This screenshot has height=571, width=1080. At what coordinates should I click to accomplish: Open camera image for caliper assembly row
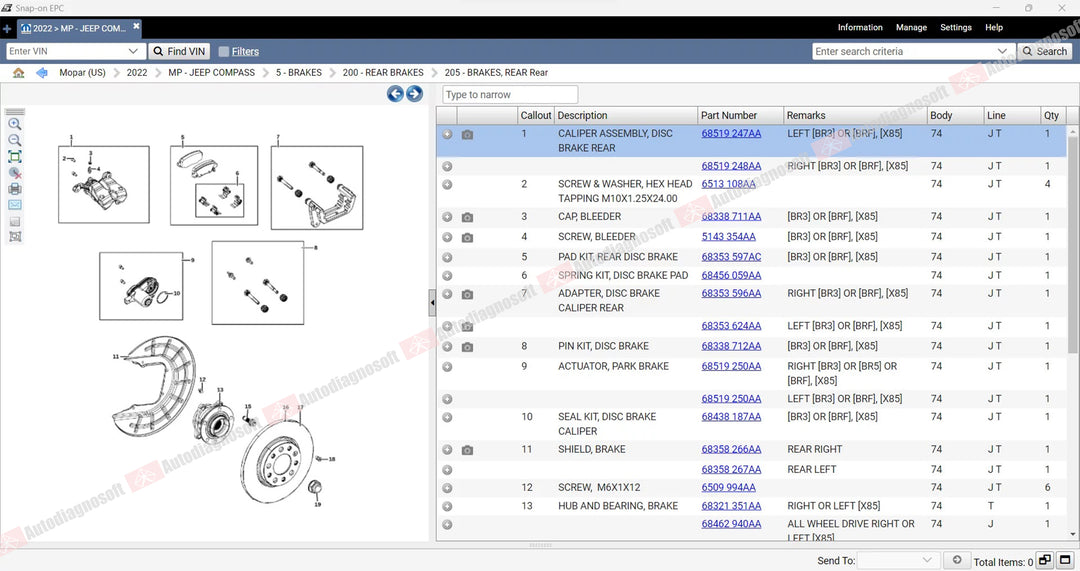pos(467,135)
